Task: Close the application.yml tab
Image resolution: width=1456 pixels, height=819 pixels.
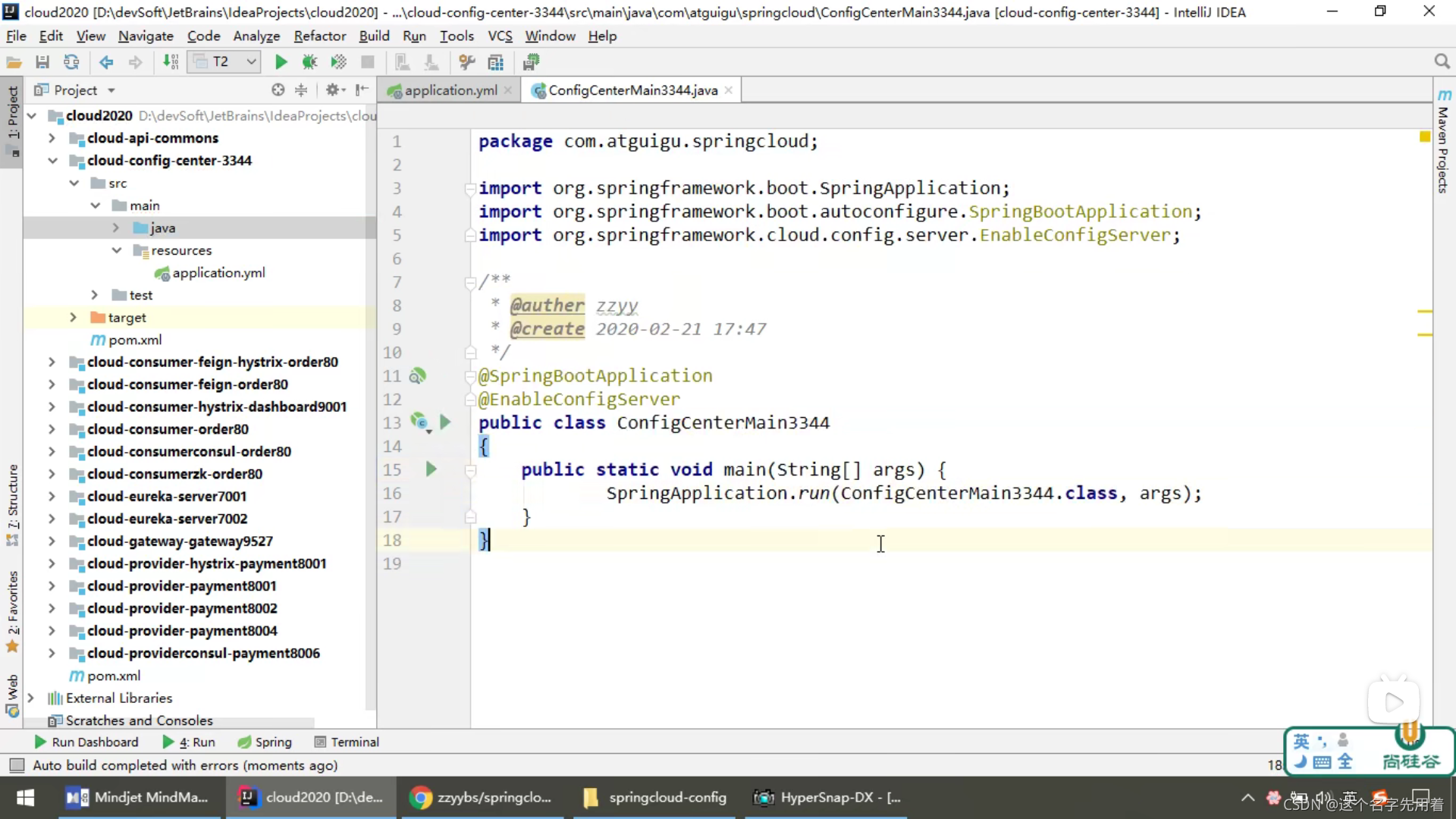Action: (508, 90)
